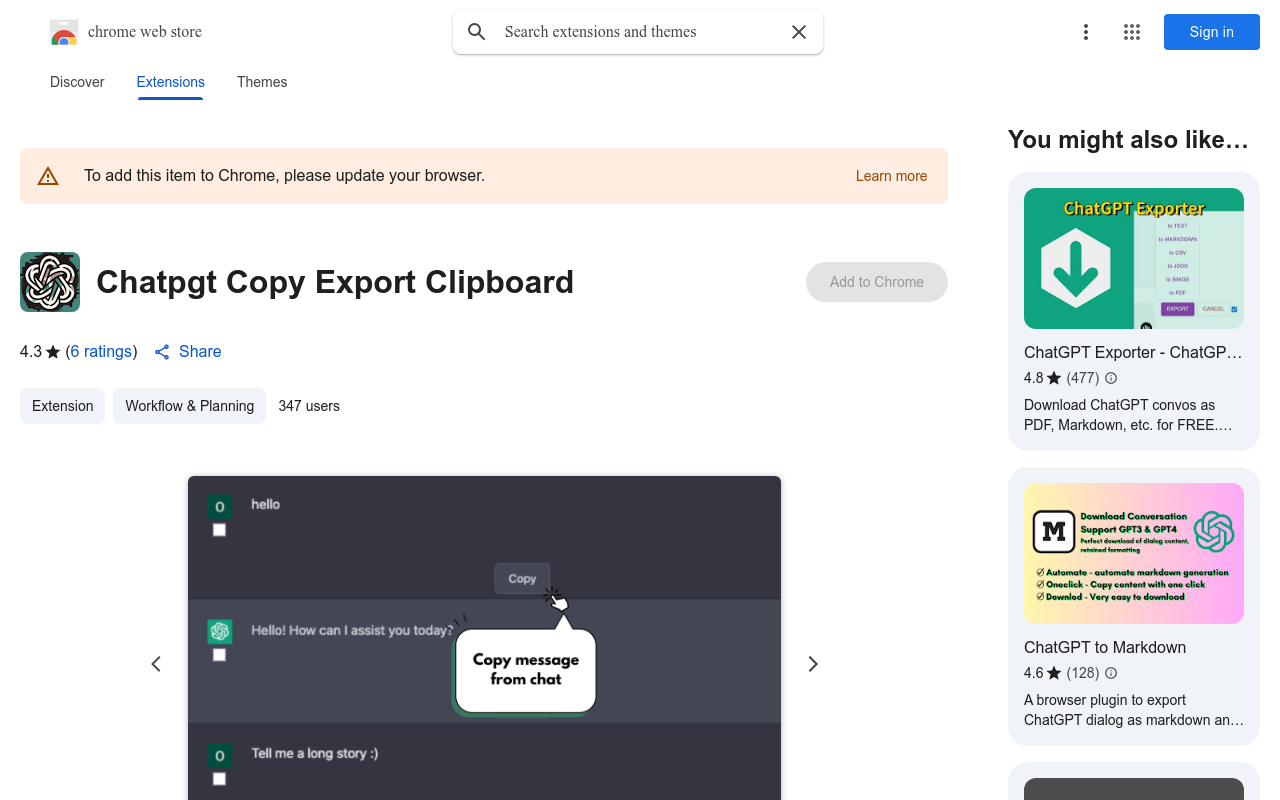The height and width of the screenshot is (800, 1280).
Task: Focus the Search extensions and themes field
Action: pyautogui.click(x=638, y=32)
